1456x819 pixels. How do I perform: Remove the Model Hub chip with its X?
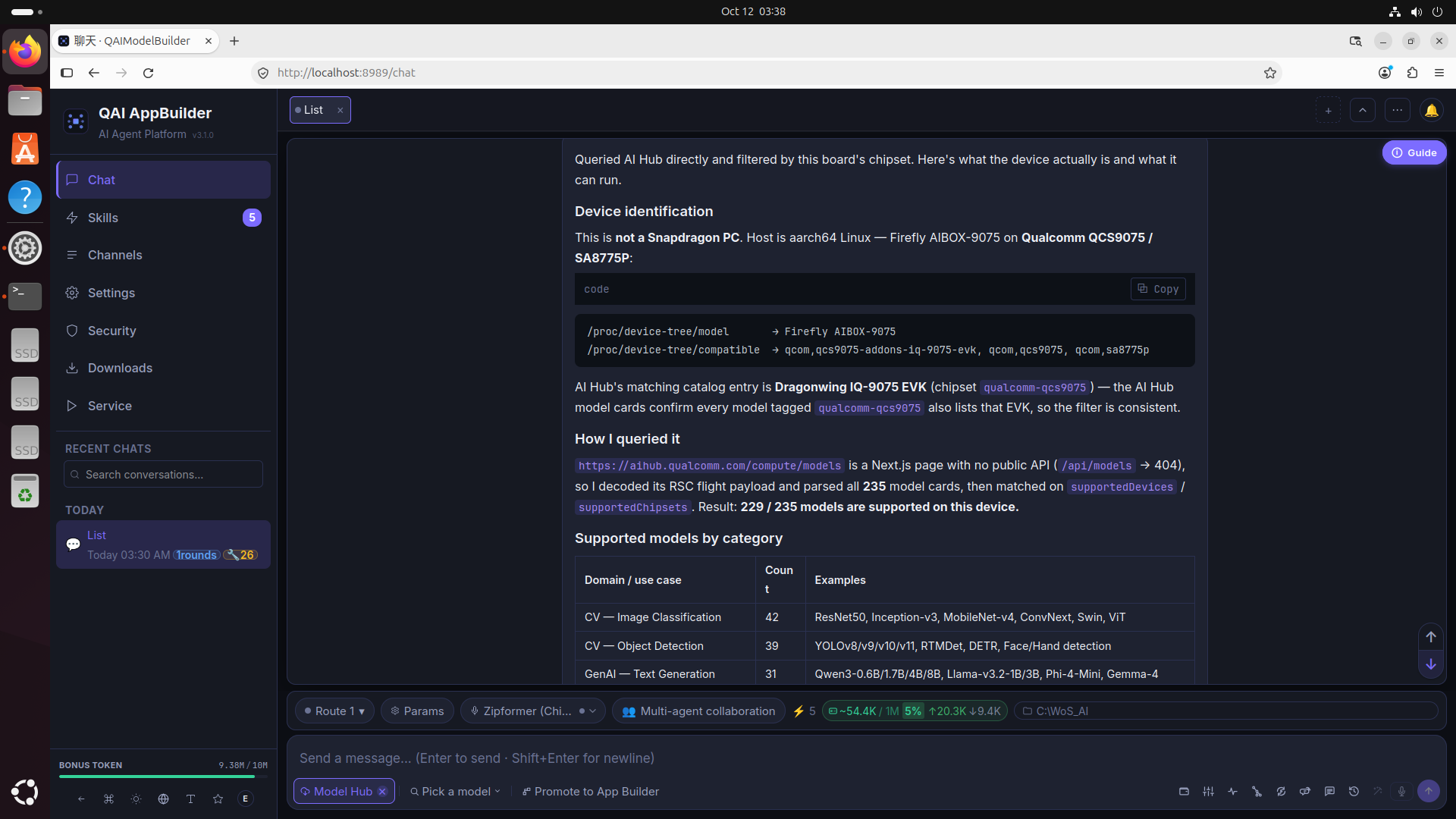point(382,792)
